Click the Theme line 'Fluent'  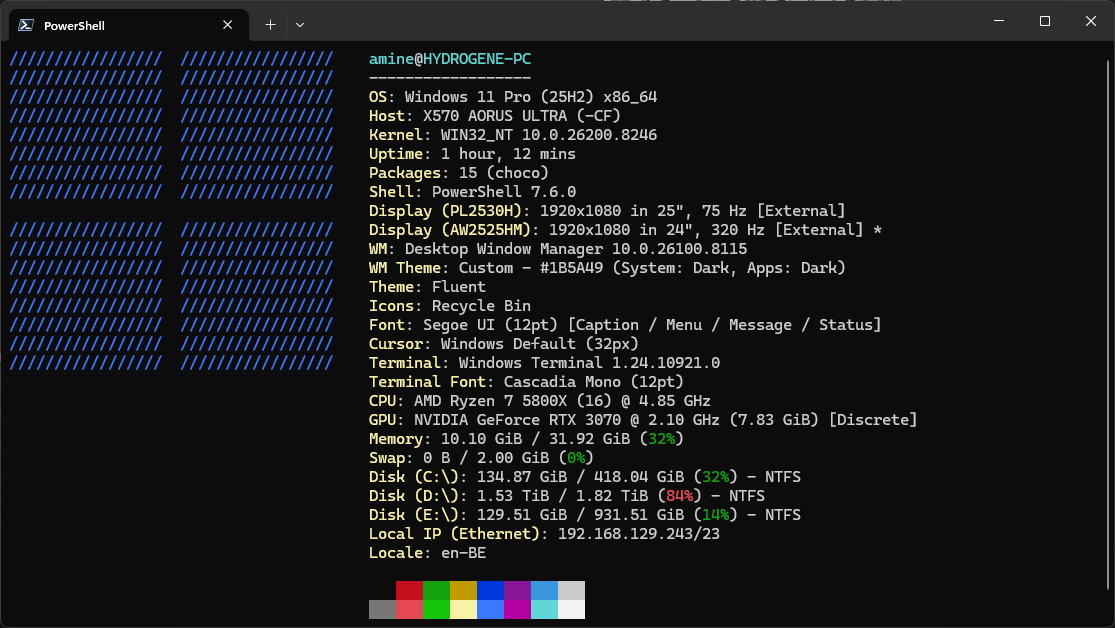click(427, 287)
